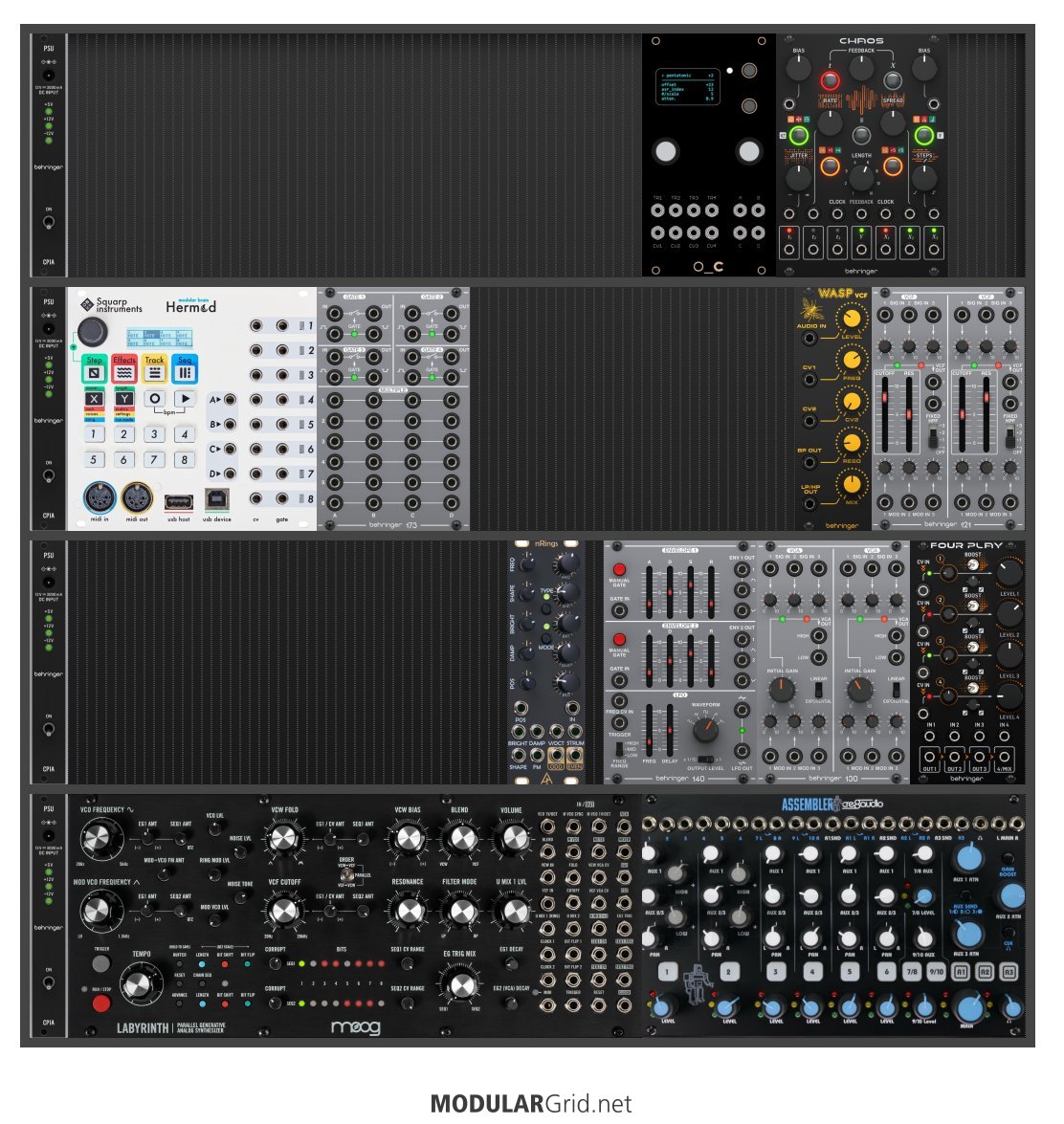
Task: Click the Chaos module Rate red knob
Action: point(831,79)
